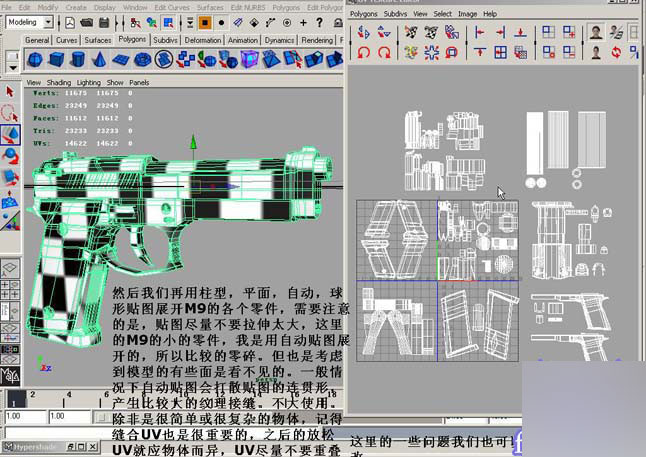Click the red circular refresh texture icon
646x457 pixels.
click(616, 52)
